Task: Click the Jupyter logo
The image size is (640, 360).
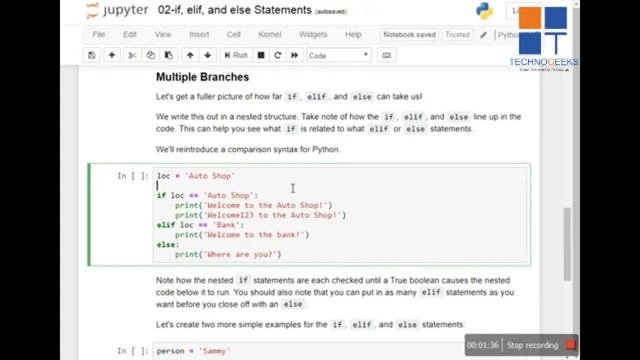Action: pos(118,10)
